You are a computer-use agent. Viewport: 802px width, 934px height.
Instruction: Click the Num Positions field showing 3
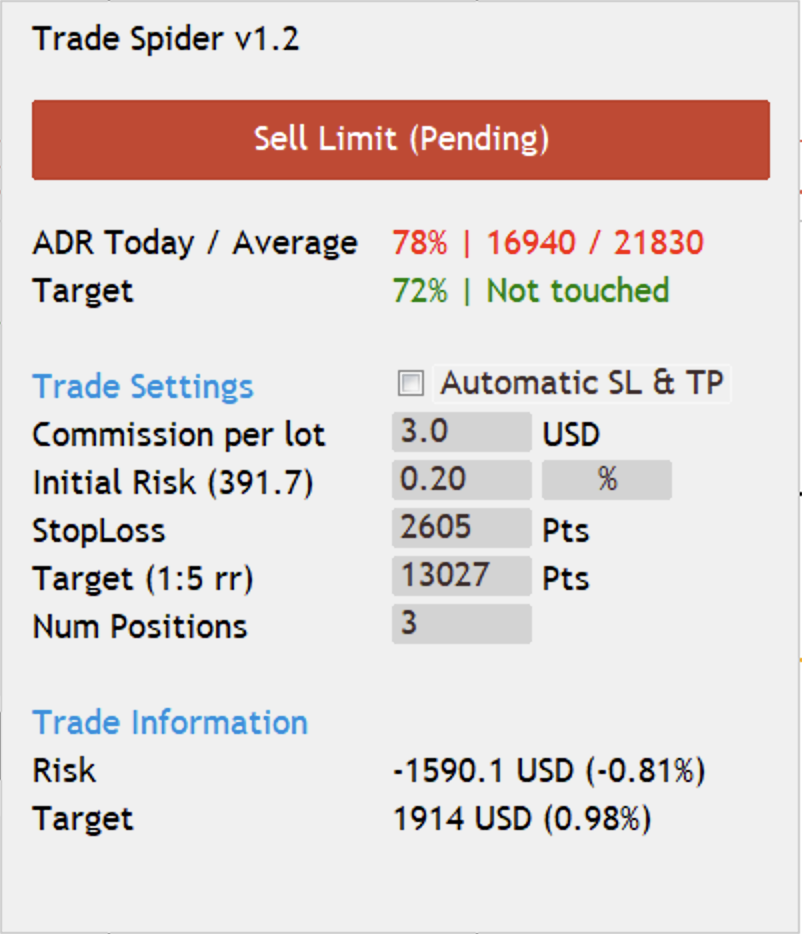pos(461,624)
